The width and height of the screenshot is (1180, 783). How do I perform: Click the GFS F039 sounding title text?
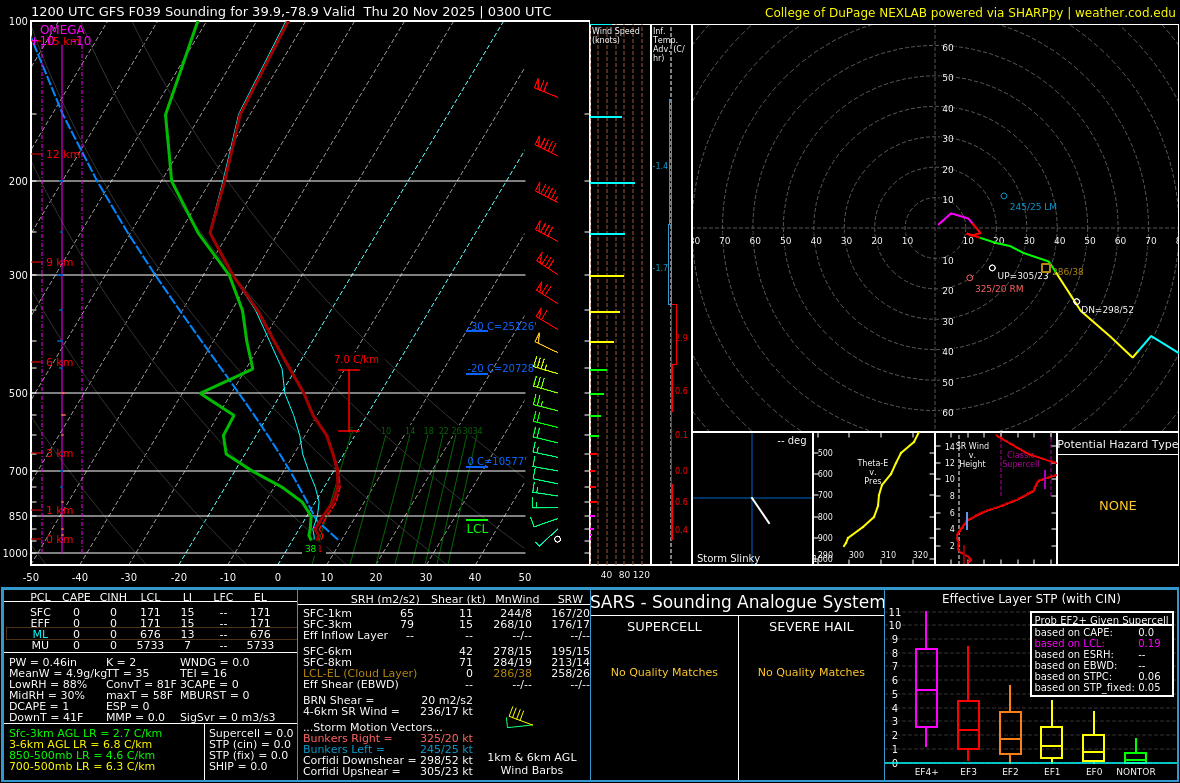[291, 11]
